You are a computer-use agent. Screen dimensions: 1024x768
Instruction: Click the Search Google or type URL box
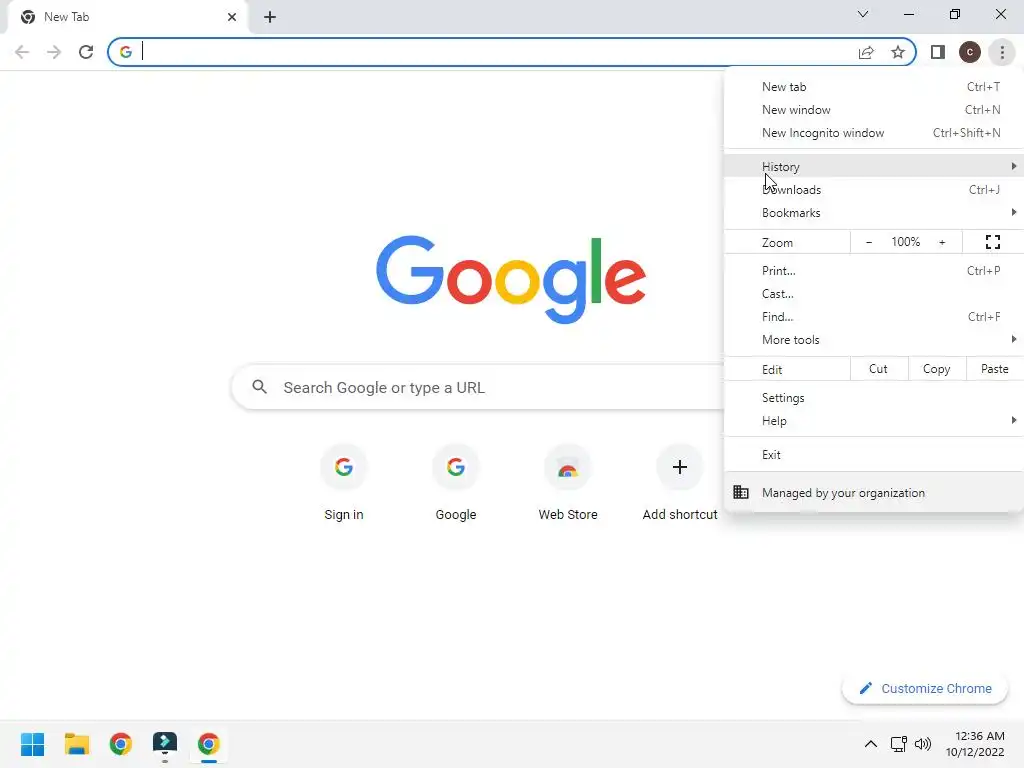pyautogui.click(x=478, y=387)
